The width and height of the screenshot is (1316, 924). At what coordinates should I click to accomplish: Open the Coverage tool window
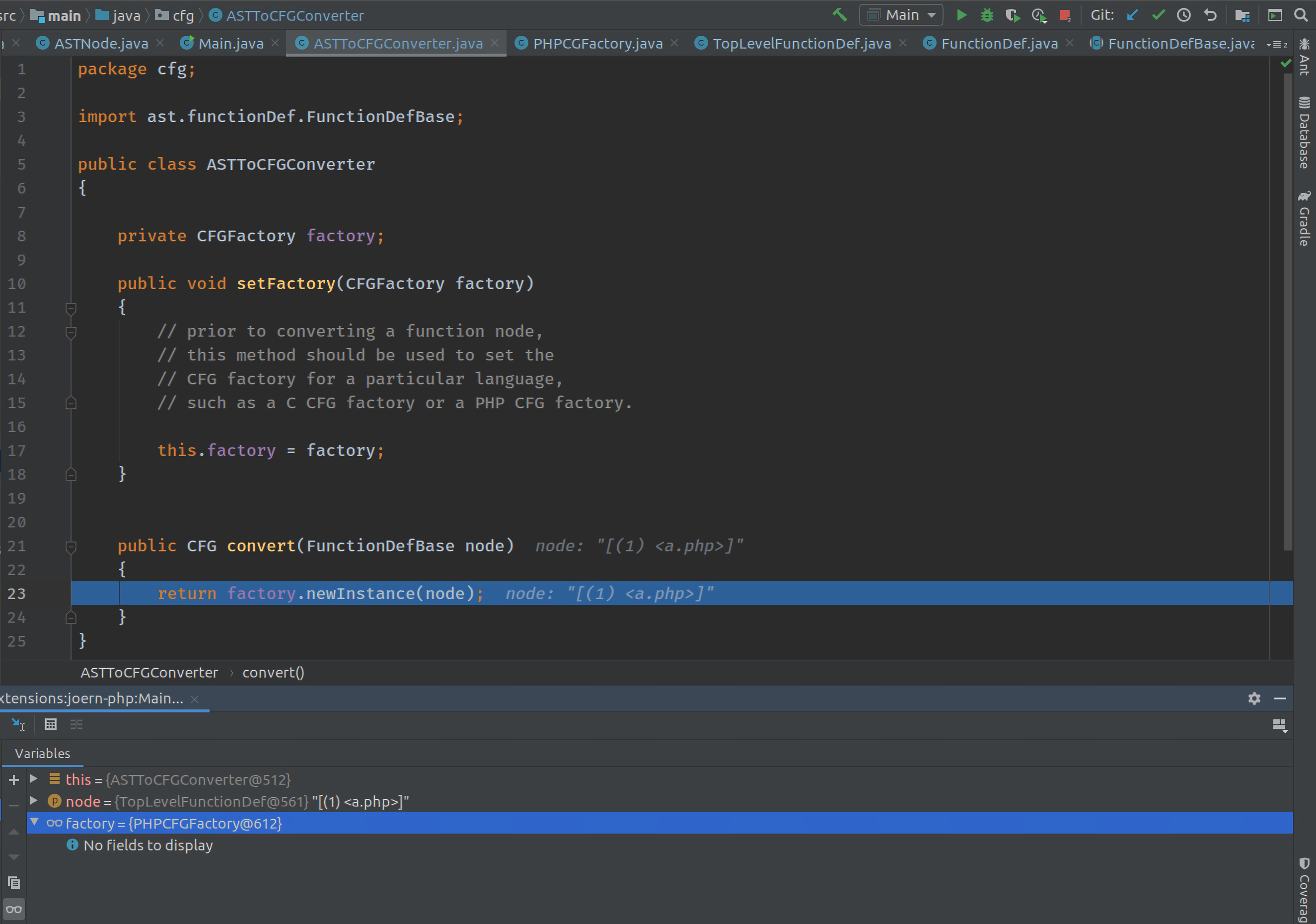(x=1304, y=890)
